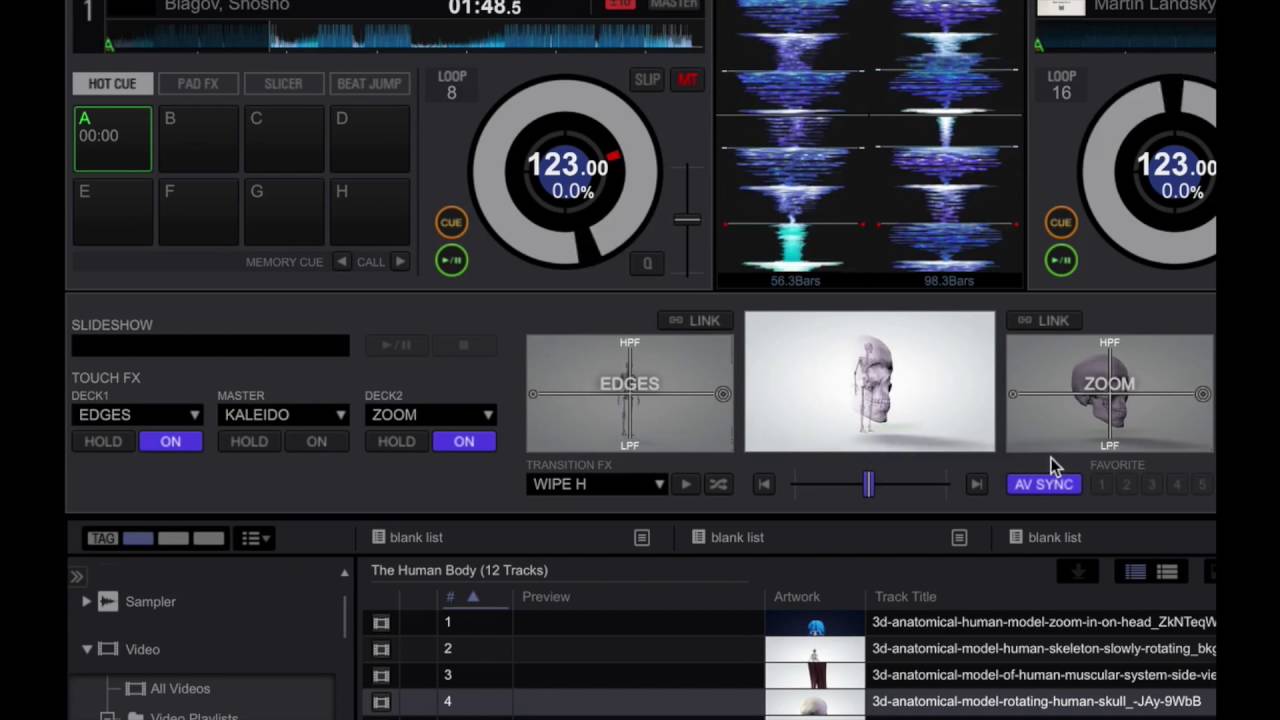Disable the AV SYNC button
This screenshot has width=1280, height=720.
(1044, 484)
